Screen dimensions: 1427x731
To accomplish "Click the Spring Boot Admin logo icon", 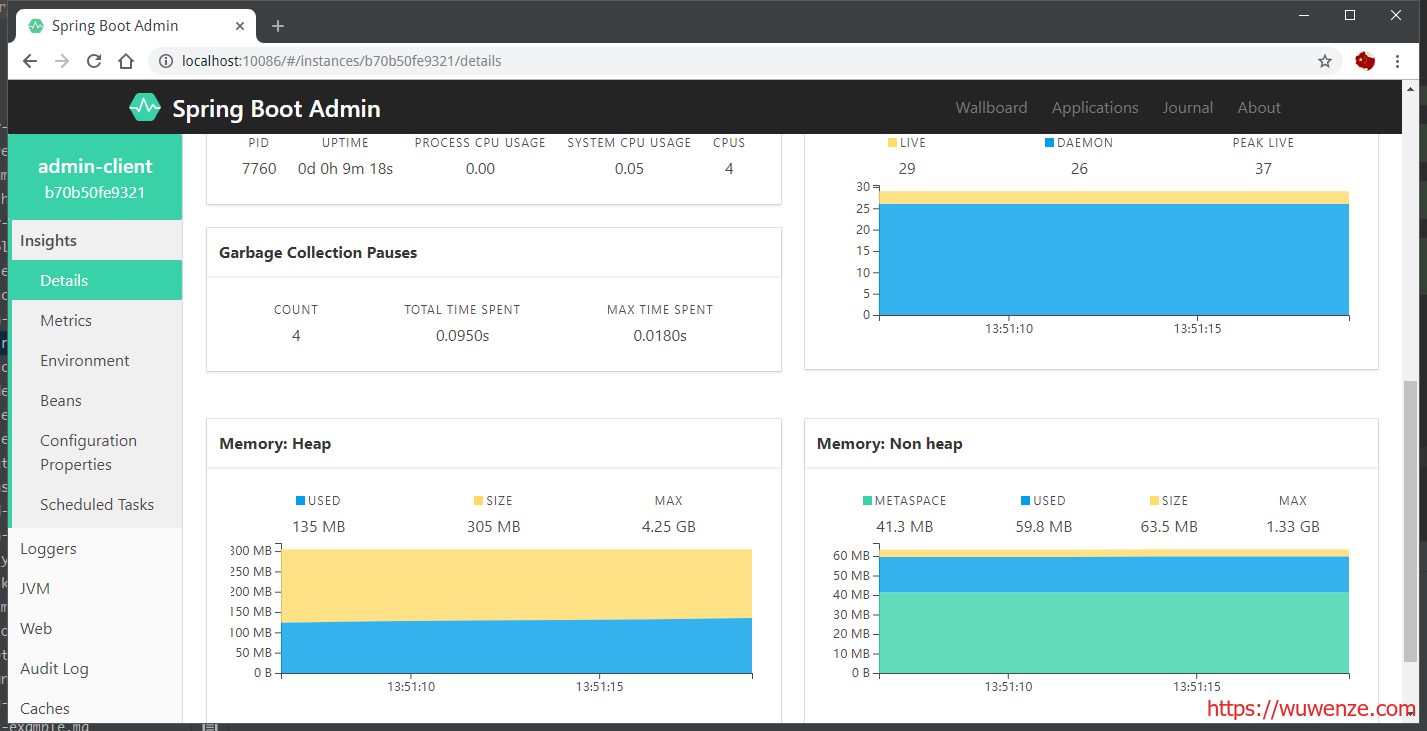I will pyautogui.click(x=145, y=107).
